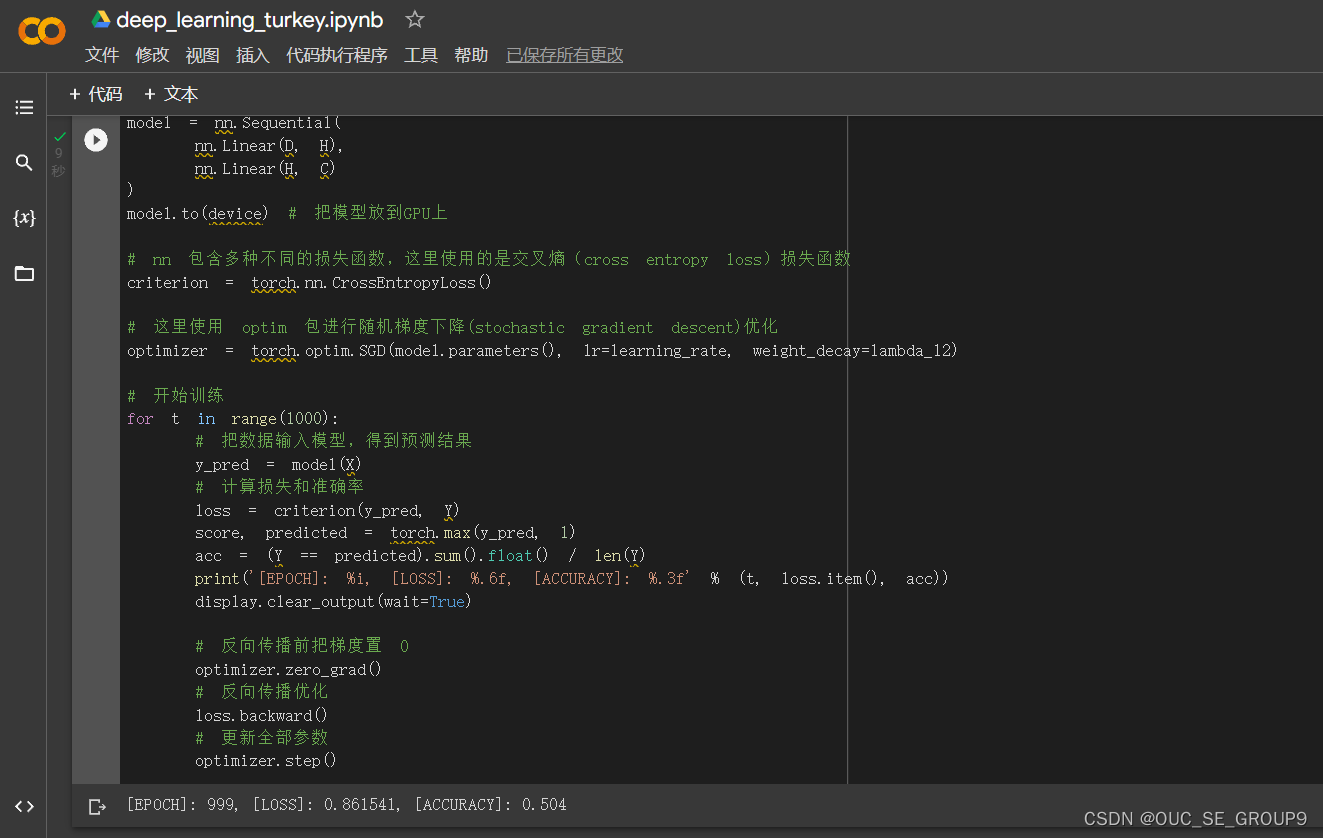
Task: Open the 插入 menu
Action: click(x=253, y=55)
